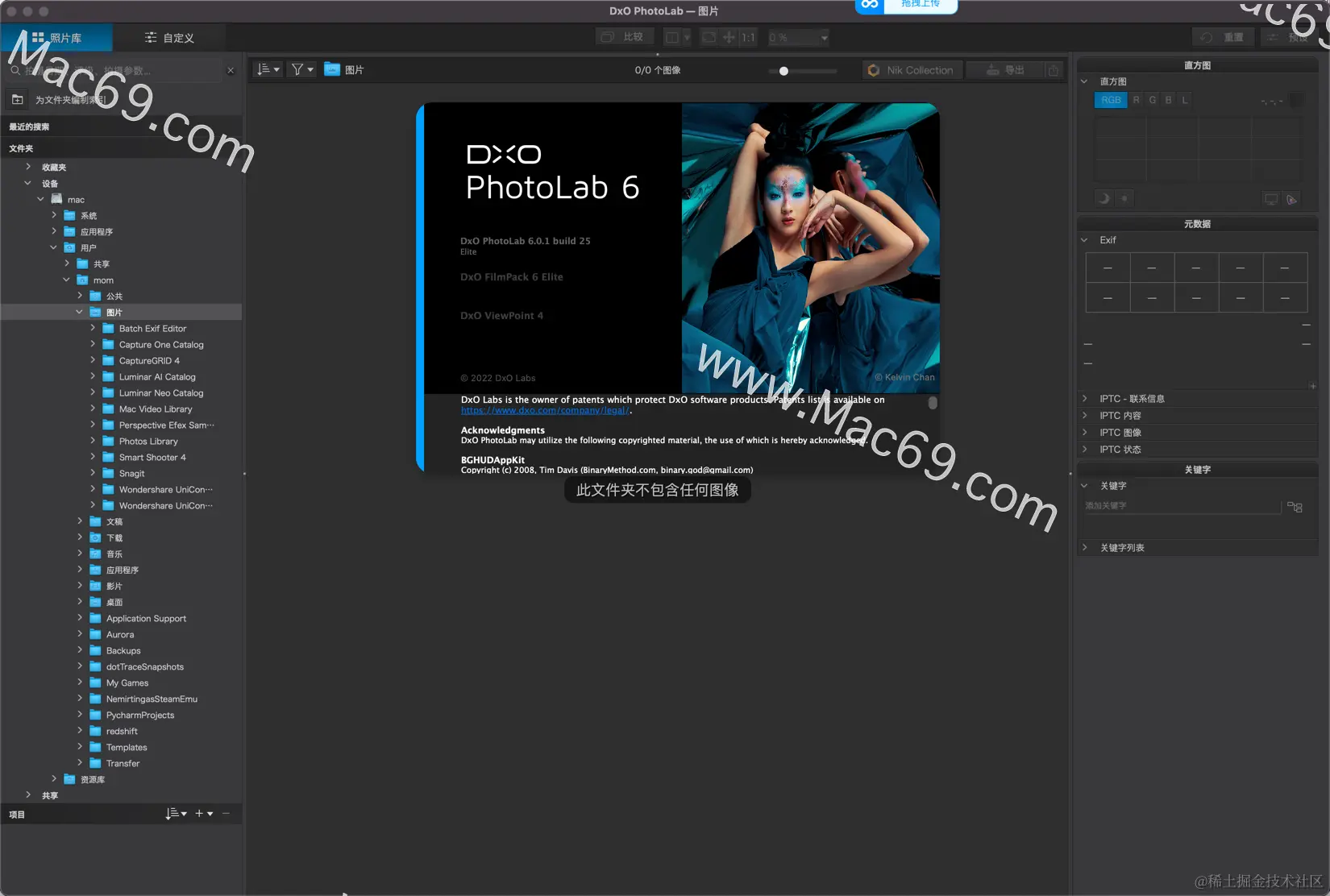
Task: Click the 图片 folder breadcrumb
Action: pyautogui.click(x=344, y=70)
